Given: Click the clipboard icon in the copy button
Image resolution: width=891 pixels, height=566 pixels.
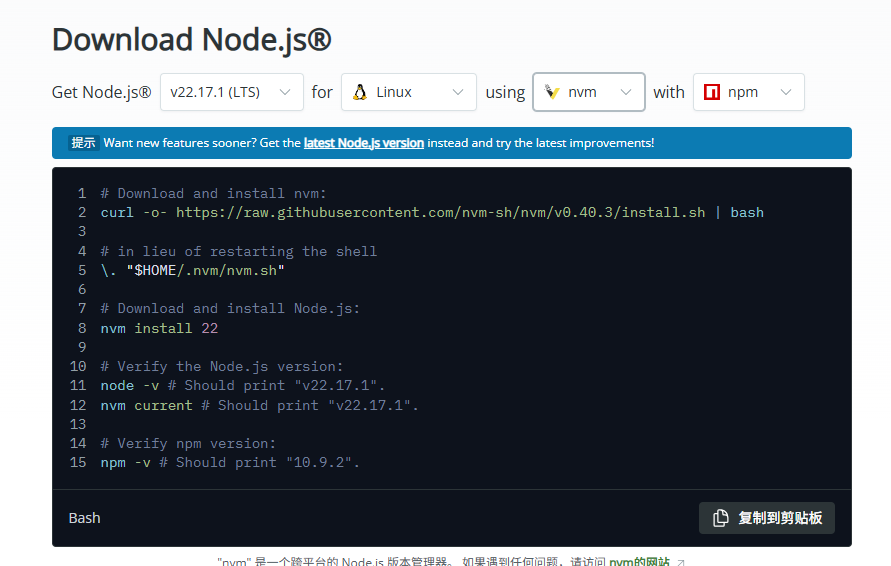Looking at the screenshot, I should (720, 518).
